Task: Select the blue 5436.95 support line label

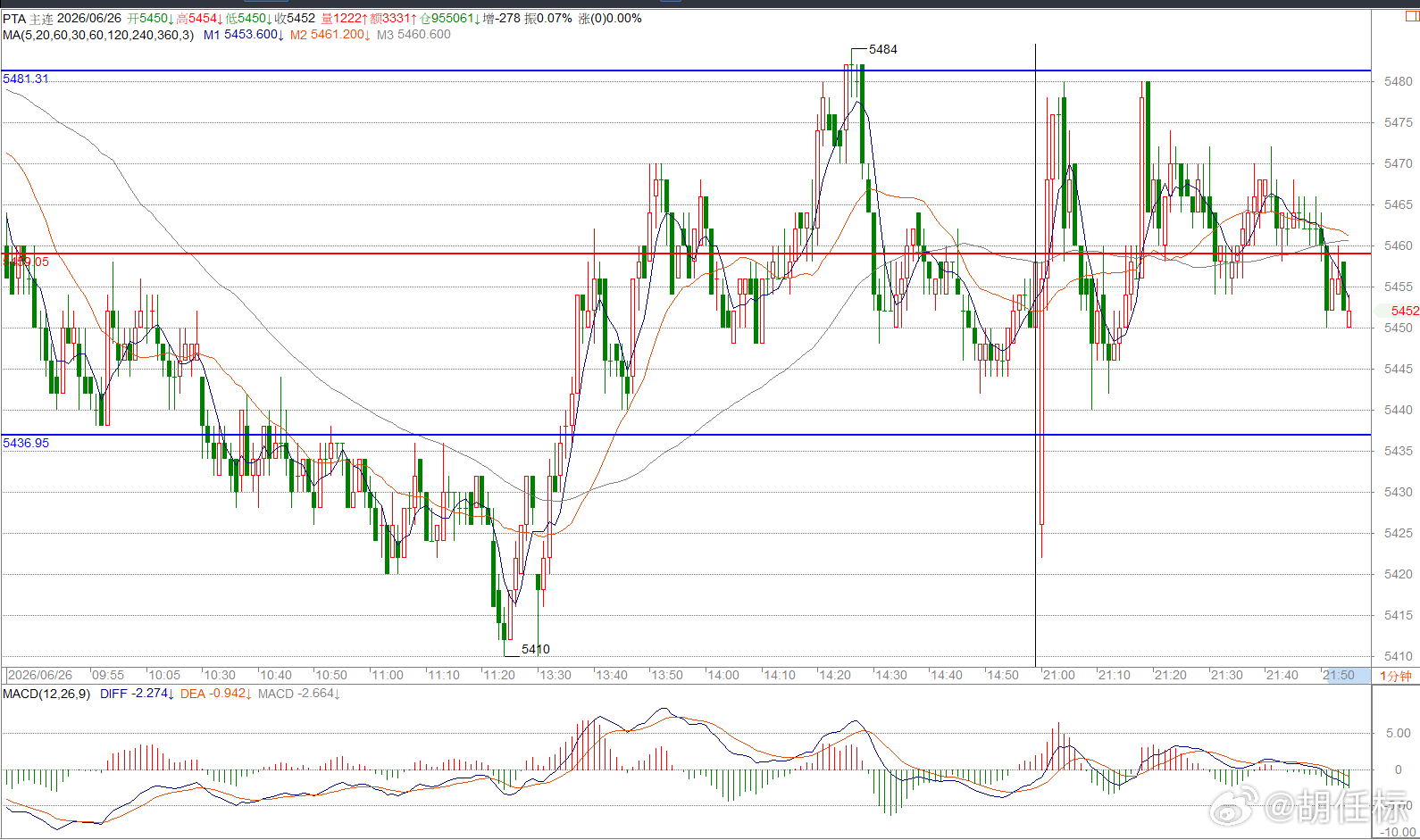Action: (26, 443)
